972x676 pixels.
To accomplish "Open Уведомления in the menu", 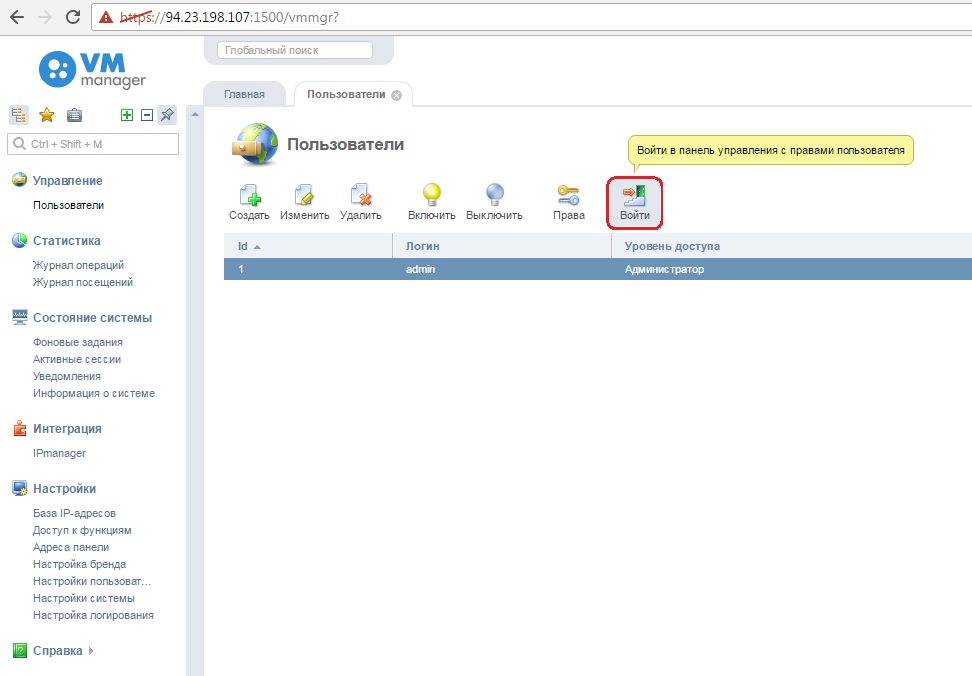I will pos(66,376).
